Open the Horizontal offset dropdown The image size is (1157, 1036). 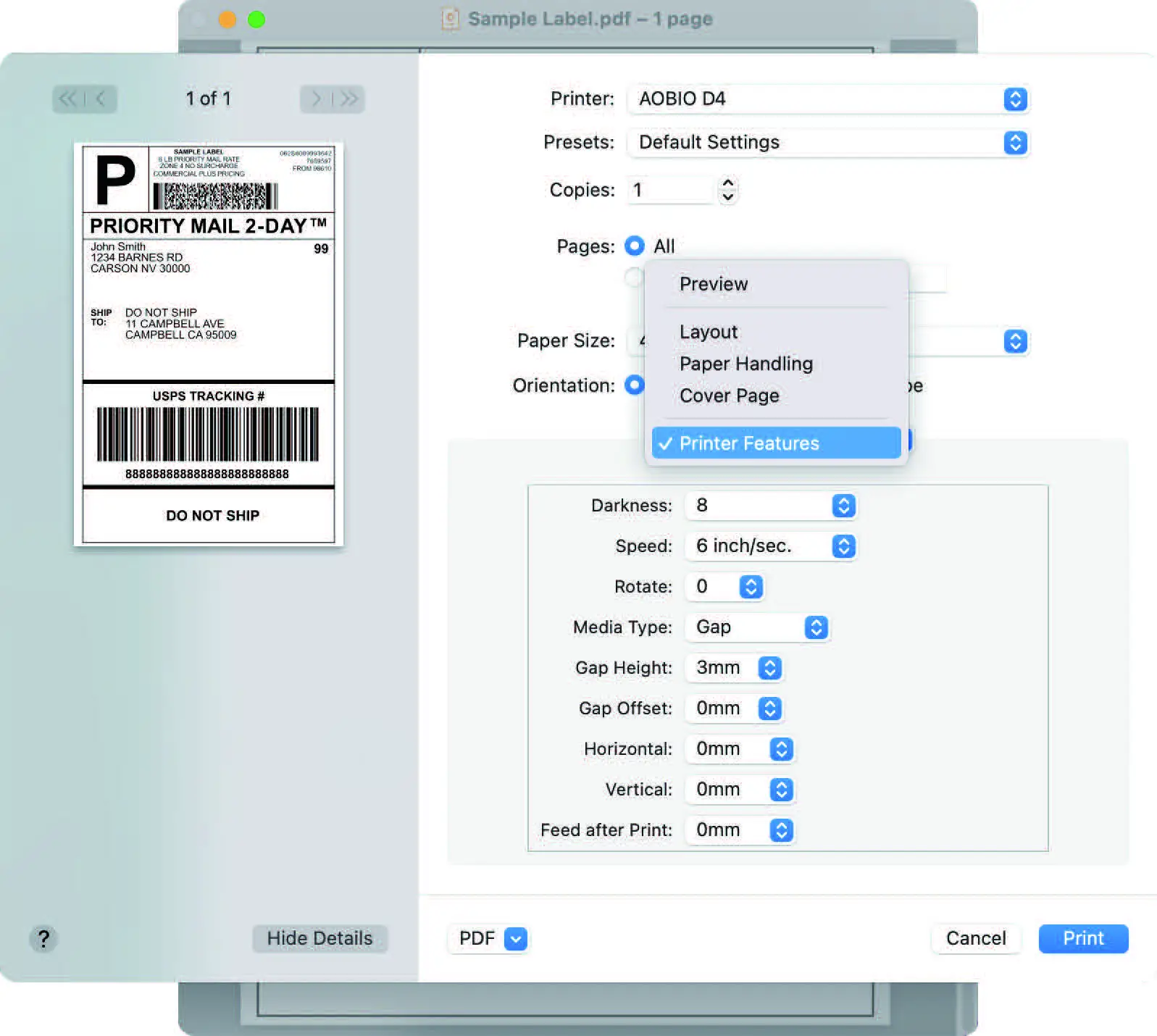click(x=739, y=749)
